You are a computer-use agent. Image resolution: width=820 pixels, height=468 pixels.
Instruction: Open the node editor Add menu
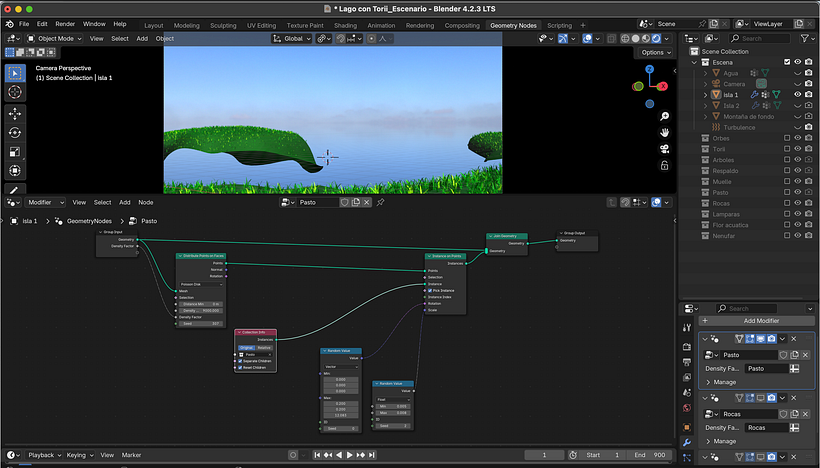click(x=124, y=202)
